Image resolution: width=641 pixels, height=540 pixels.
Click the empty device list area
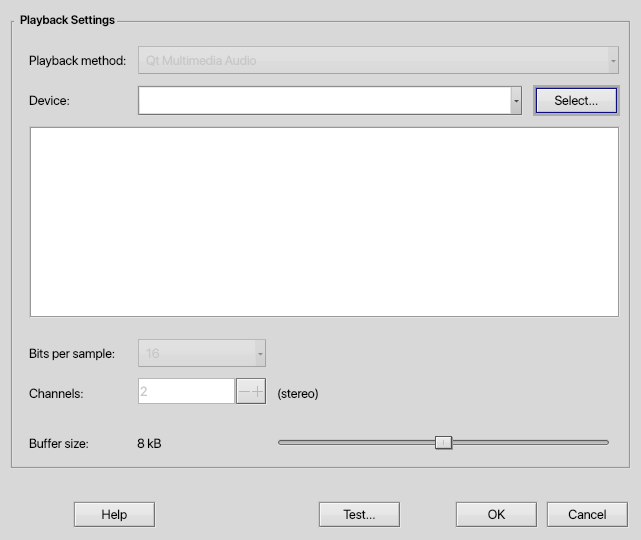(x=324, y=222)
